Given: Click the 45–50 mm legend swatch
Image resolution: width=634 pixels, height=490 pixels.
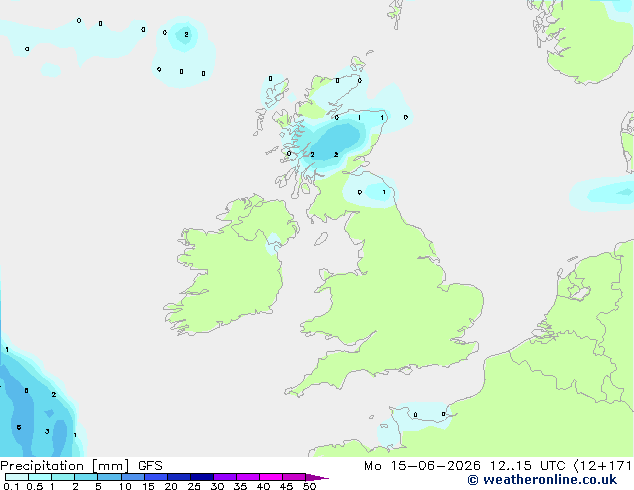Looking at the screenshot, I should [294, 477].
